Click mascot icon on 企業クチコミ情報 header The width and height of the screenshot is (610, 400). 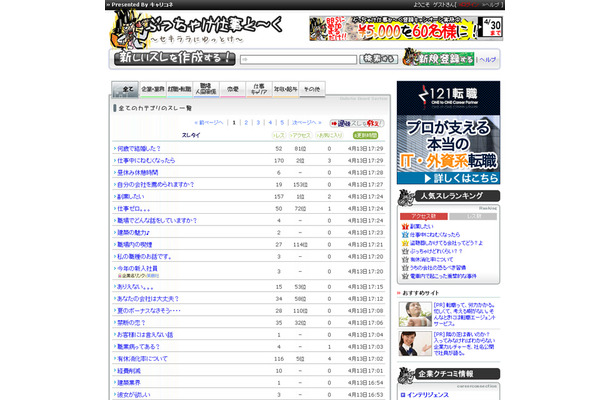coord(406,375)
